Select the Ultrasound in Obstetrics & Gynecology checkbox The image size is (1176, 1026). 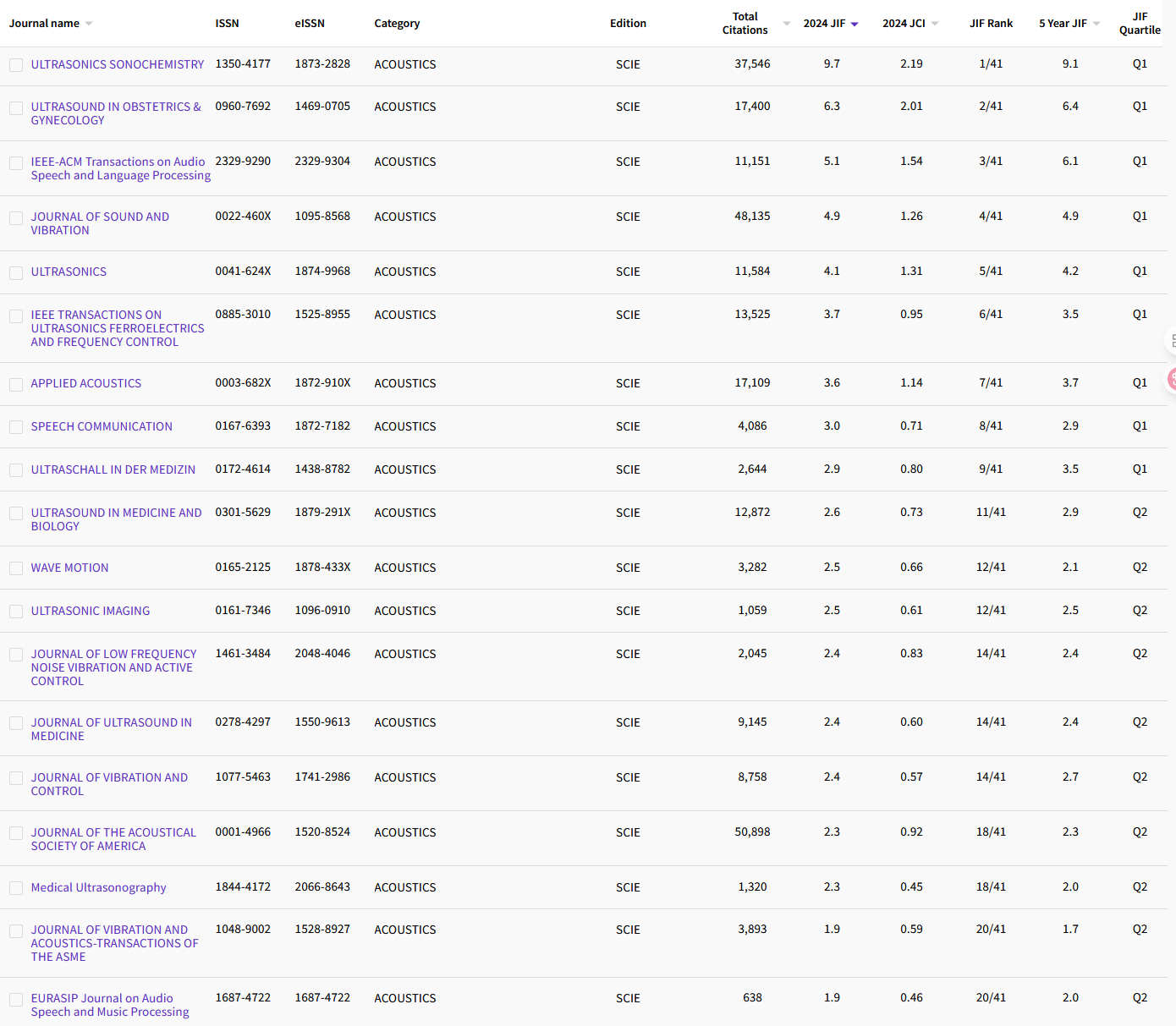pyautogui.click(x=16, y=108)
